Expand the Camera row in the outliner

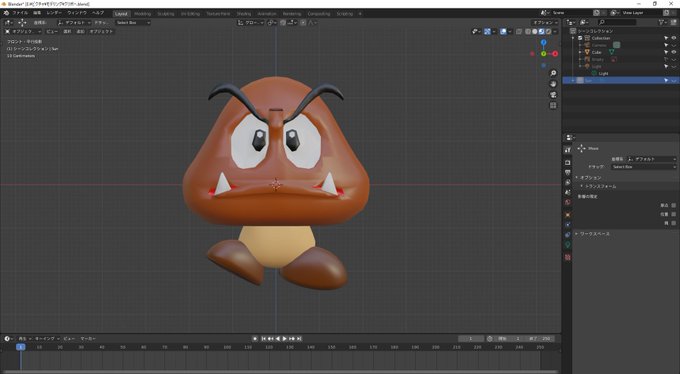tap(580, 45)
